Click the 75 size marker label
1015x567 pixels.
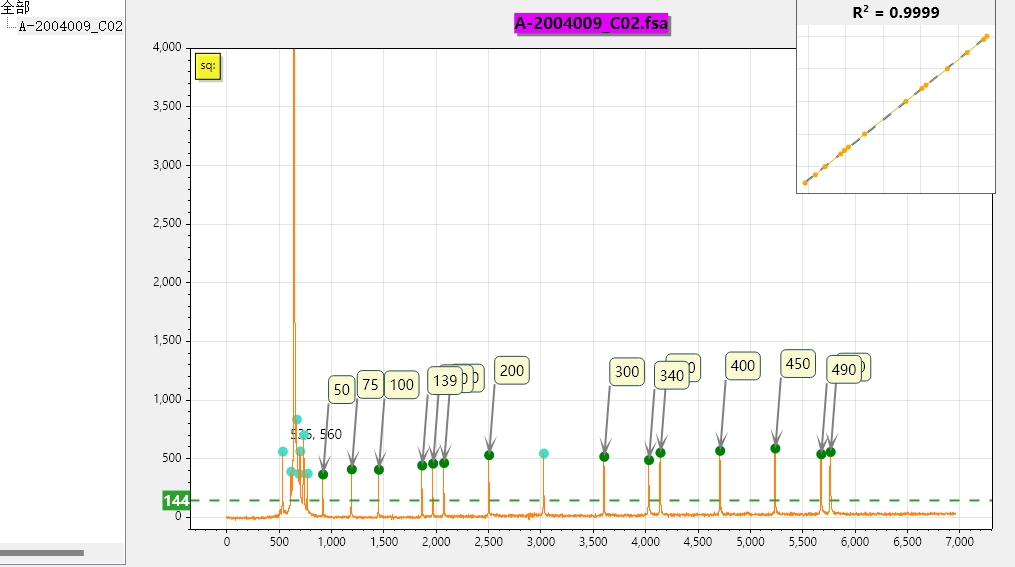pos(370,385)
